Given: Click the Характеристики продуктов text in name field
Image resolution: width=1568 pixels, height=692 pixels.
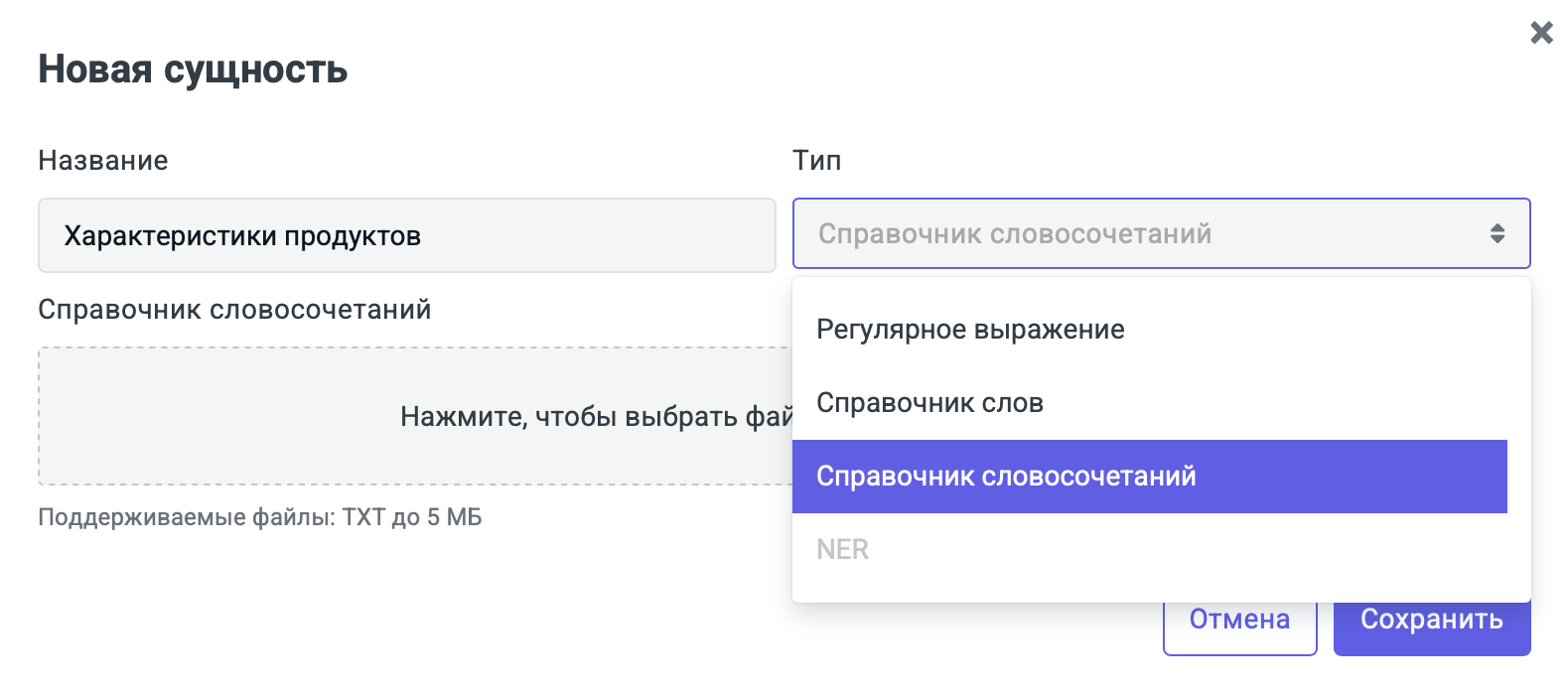Looking at the screenshot, I should coord(242,236).
